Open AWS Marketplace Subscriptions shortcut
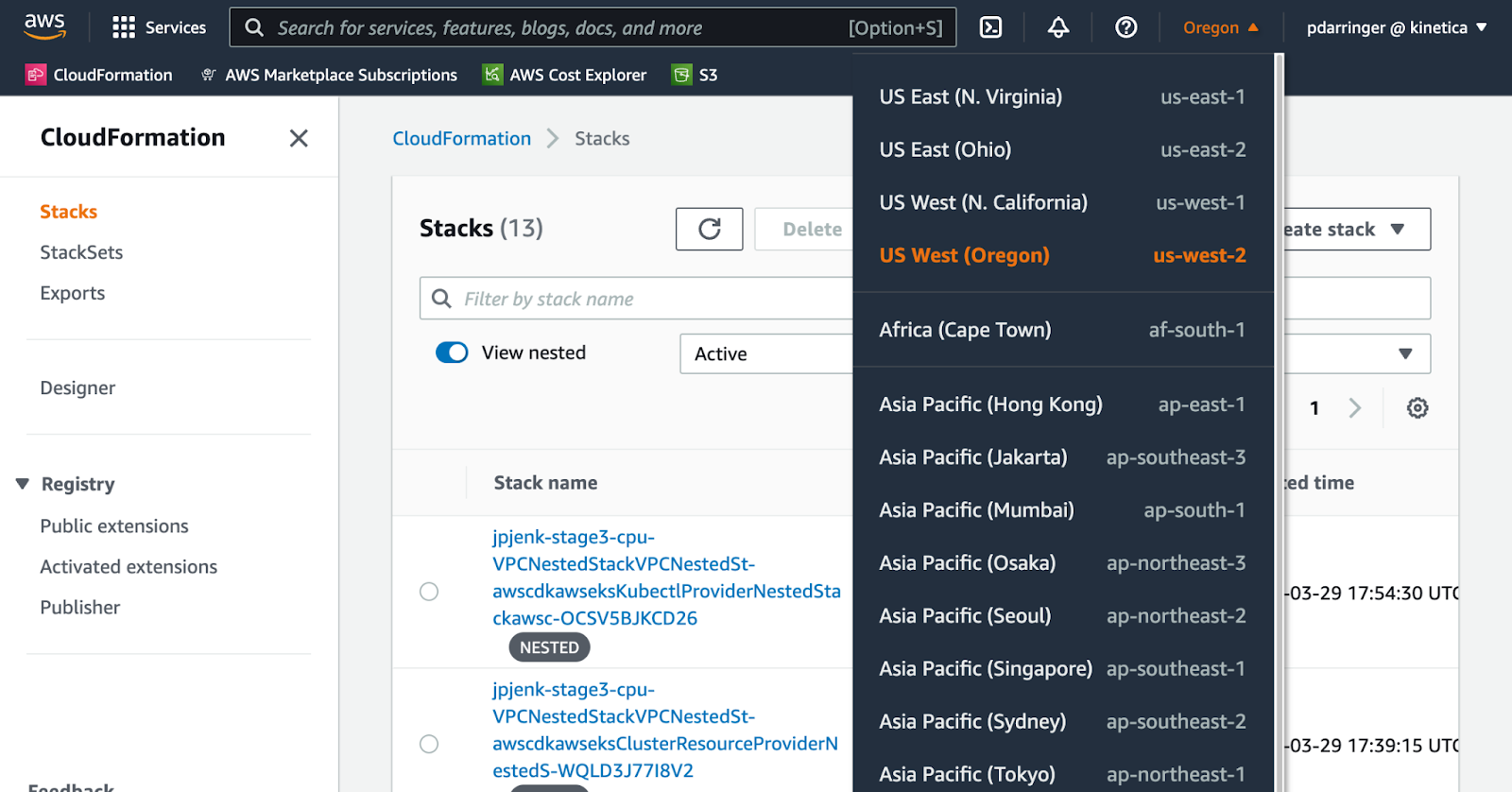Image resolution: width=1512 pixels, height=792 pixels. (330, 75)
